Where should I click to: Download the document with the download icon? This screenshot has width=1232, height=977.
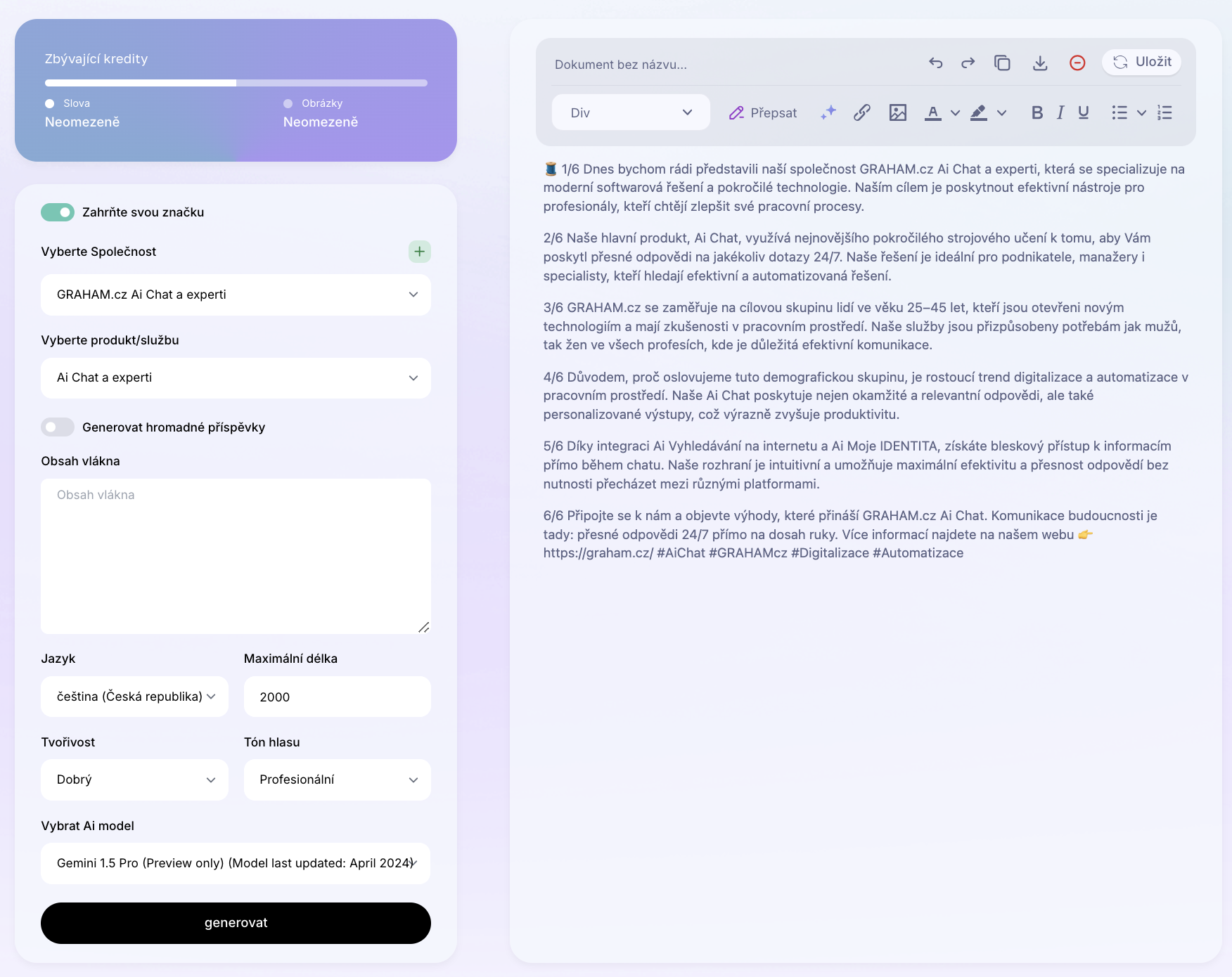pos(1040,63)
